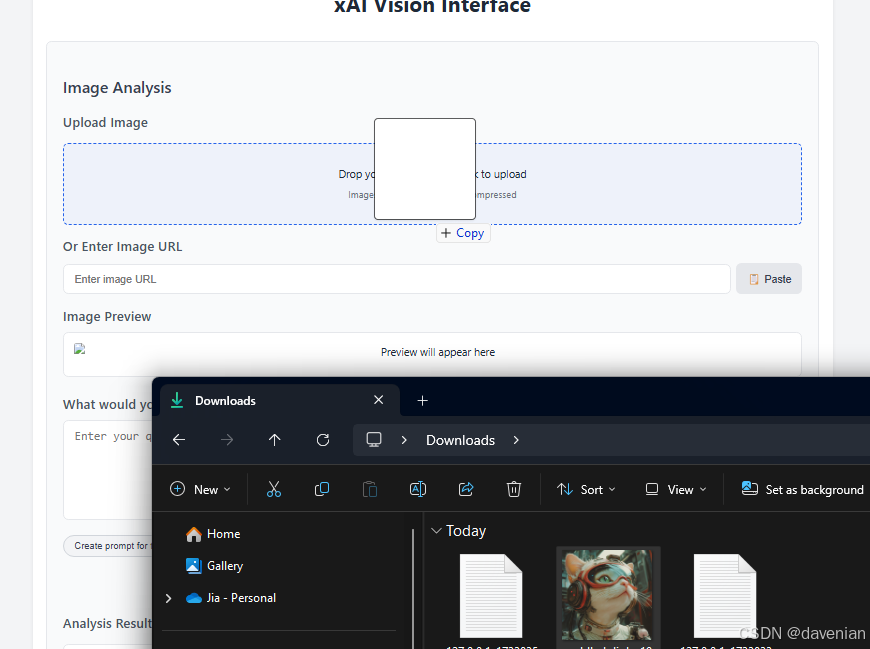This screenshot has width=870, height=649.
Task: Click the forward arrow in File Explorer
Action: coord(227,440)
